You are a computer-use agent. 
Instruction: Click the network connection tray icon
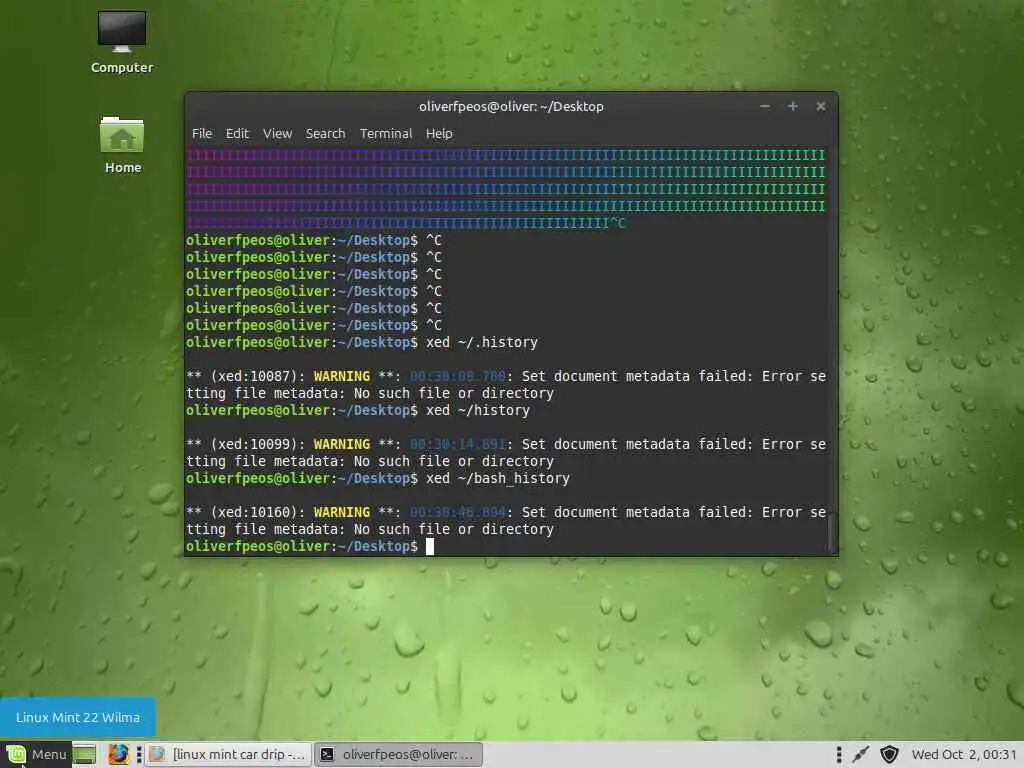[861, 754]
